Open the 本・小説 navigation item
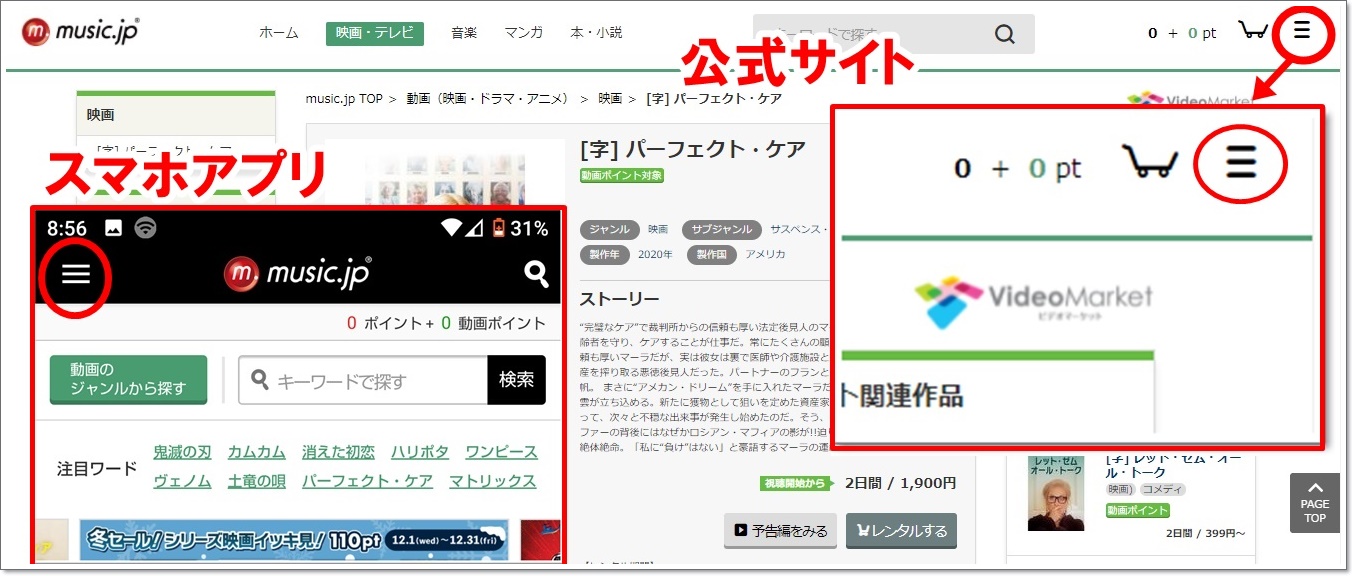The image size is (1353, 576). (x=596, y=33)
